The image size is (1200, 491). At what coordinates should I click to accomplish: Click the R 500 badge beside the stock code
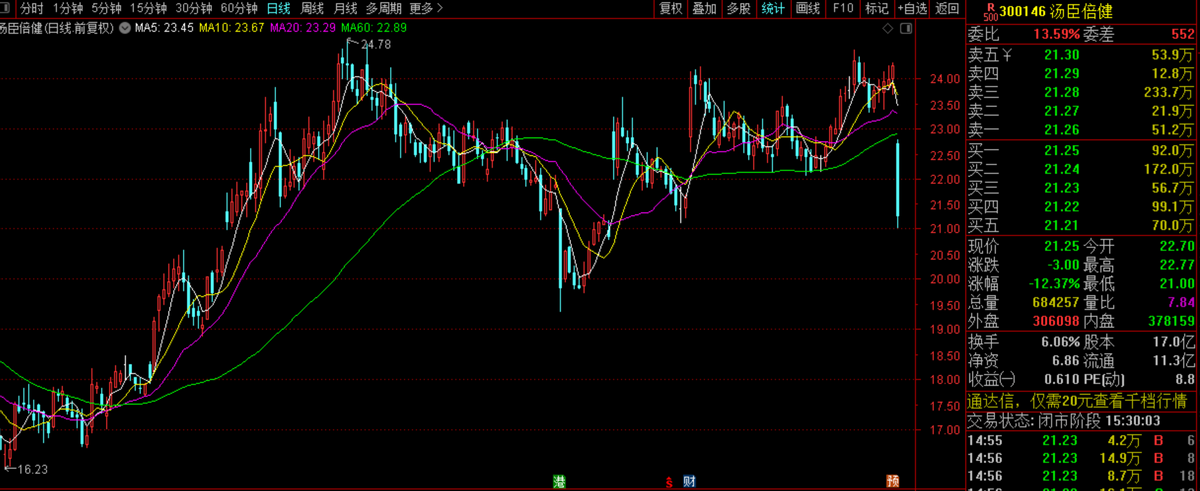990,13
